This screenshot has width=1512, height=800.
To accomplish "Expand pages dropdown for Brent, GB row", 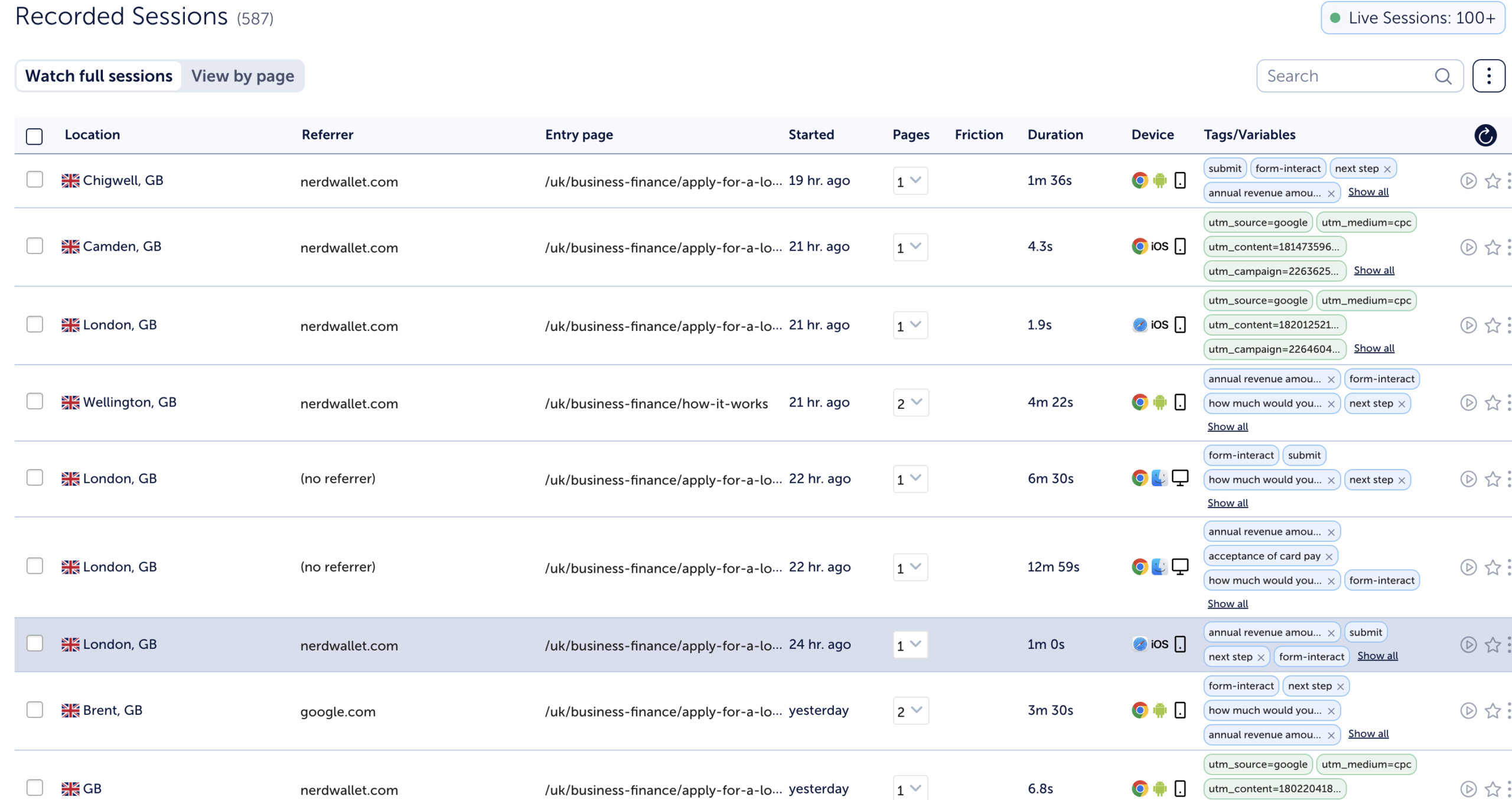I will pyautogui.click(x=910, y=711).
